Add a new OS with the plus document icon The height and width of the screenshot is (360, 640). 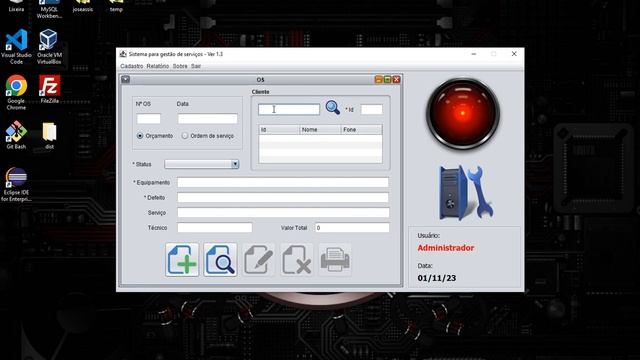click(x=182, y=260)
